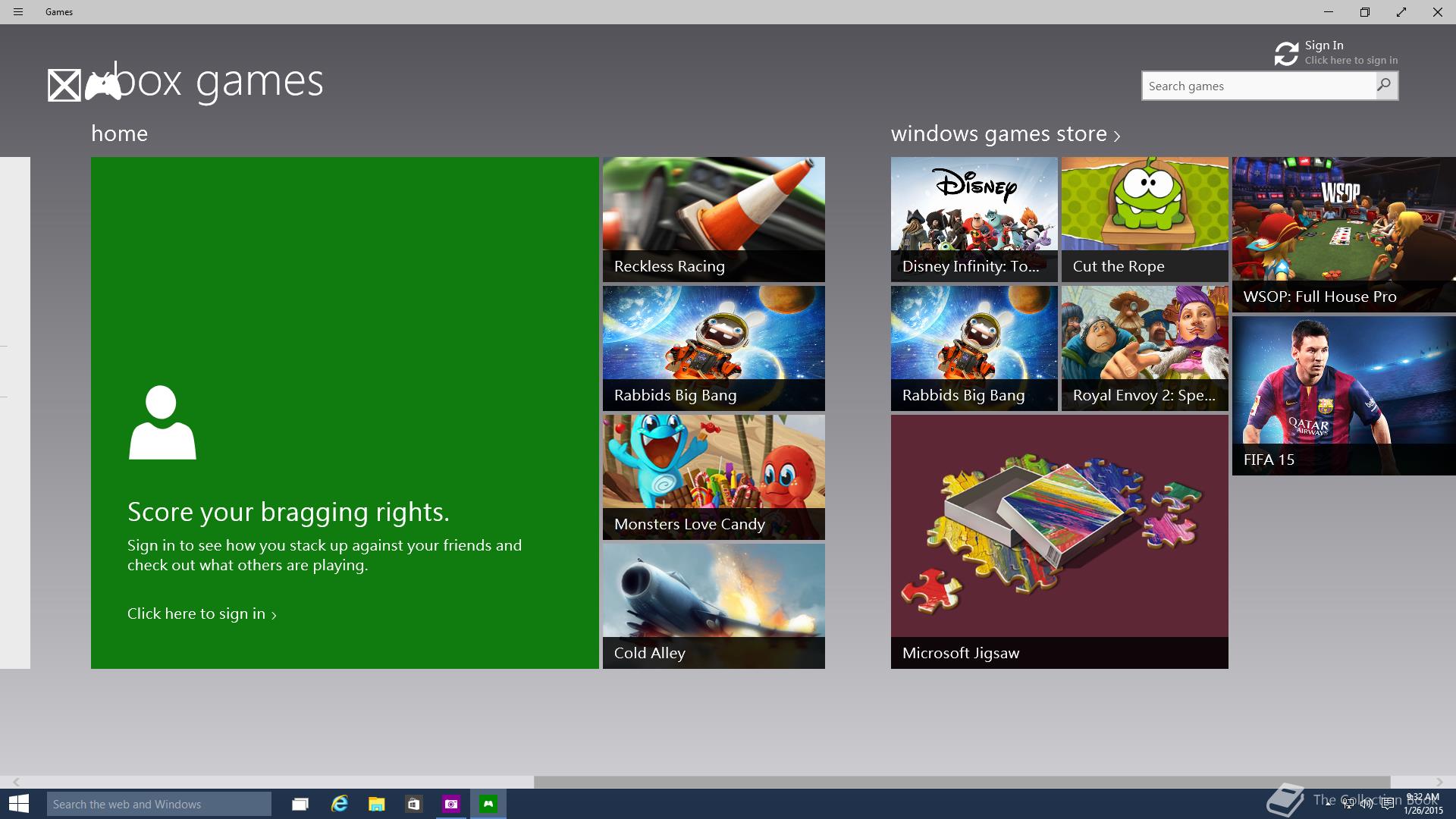Select the home section heading
Screen dimensions: 1456x819
click(119, 133)
